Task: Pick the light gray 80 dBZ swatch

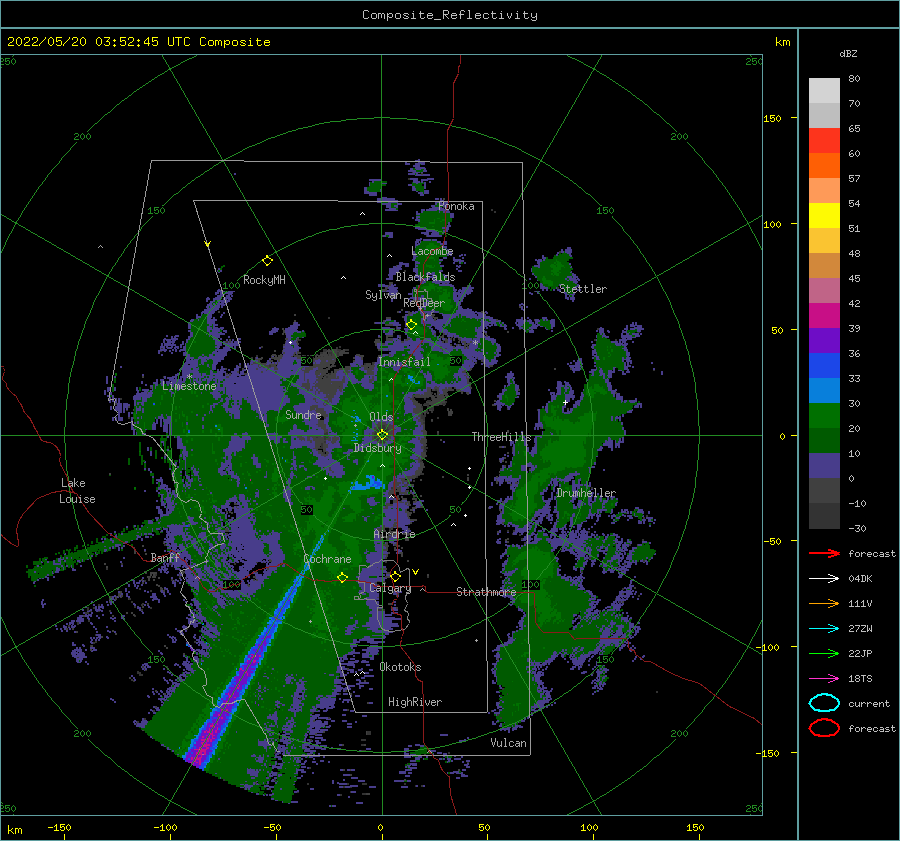Action: [824, 90]
